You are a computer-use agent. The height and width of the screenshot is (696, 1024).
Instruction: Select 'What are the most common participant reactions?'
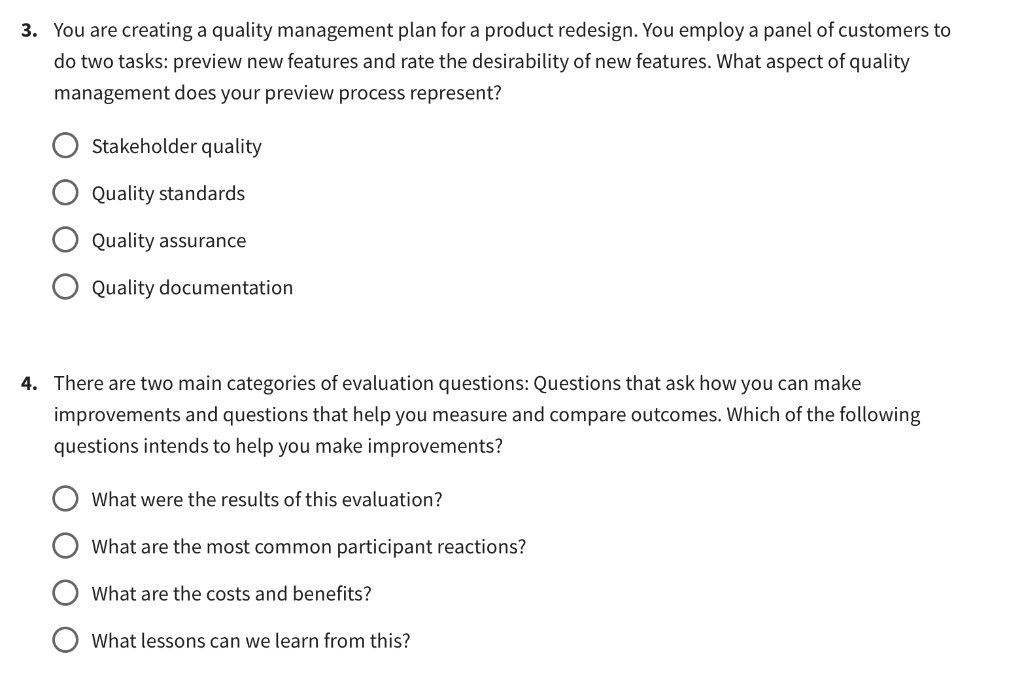point(65,545)
